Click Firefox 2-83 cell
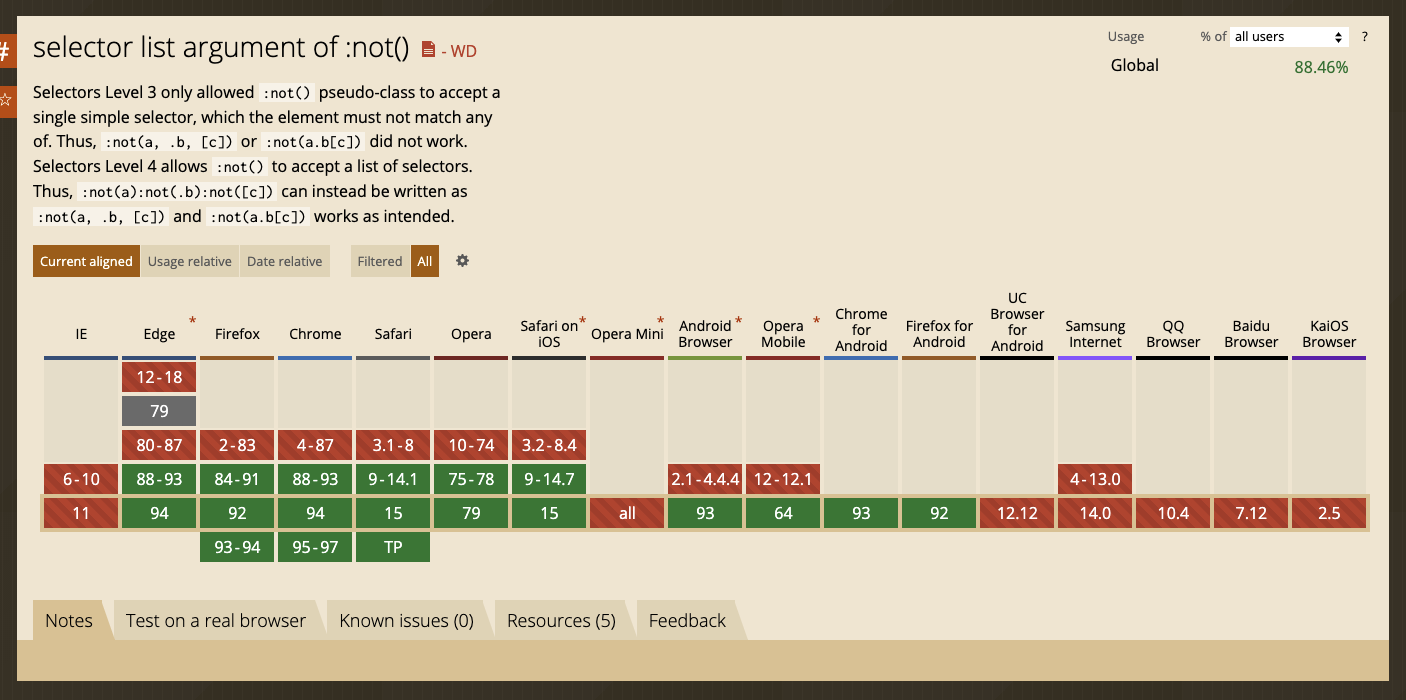Viewport: 1406px width, 700px height. click(237, 445)
